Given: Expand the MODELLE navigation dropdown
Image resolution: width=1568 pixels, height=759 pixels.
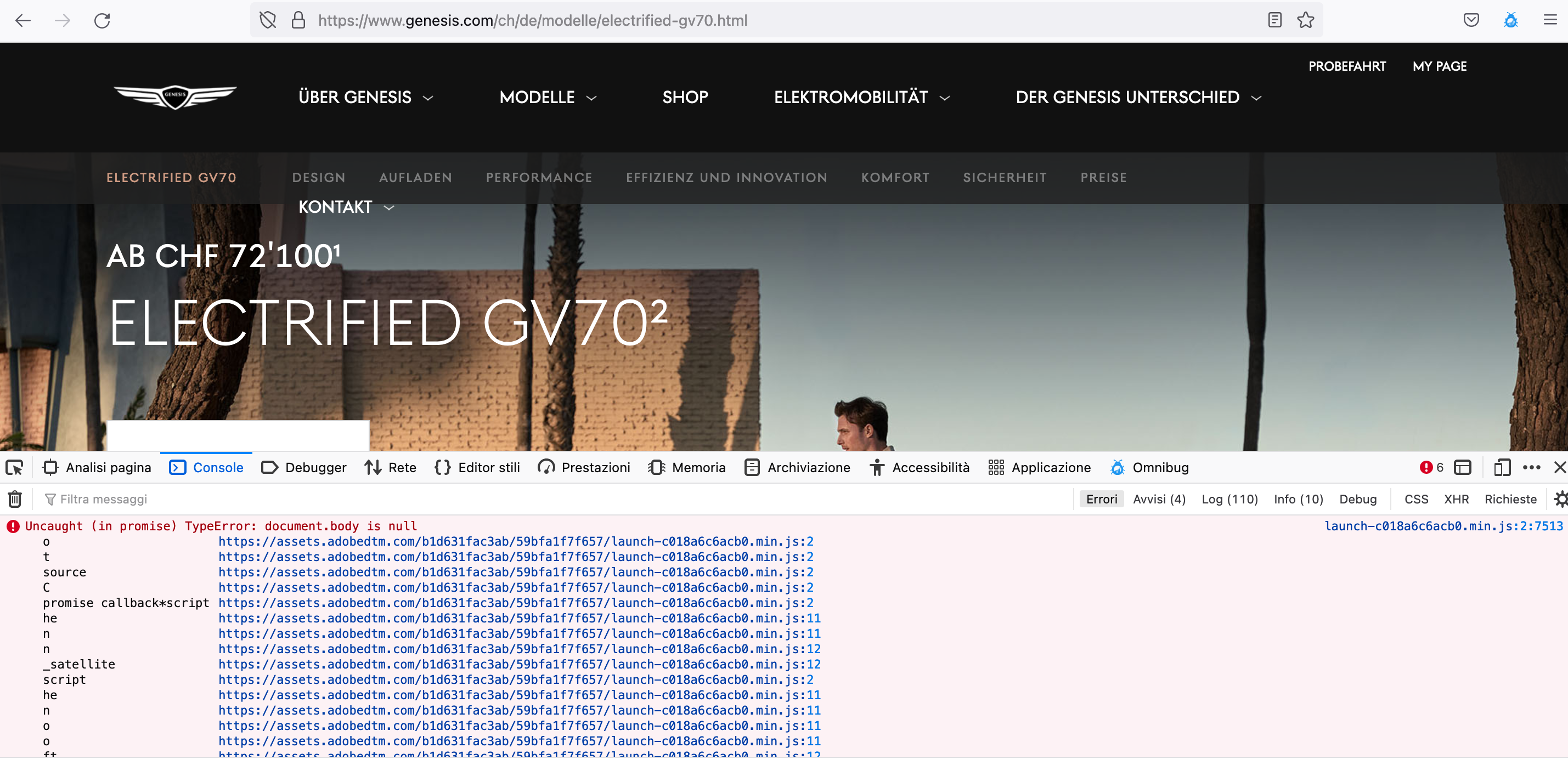Looking at the screenshot, I should 547,98.
